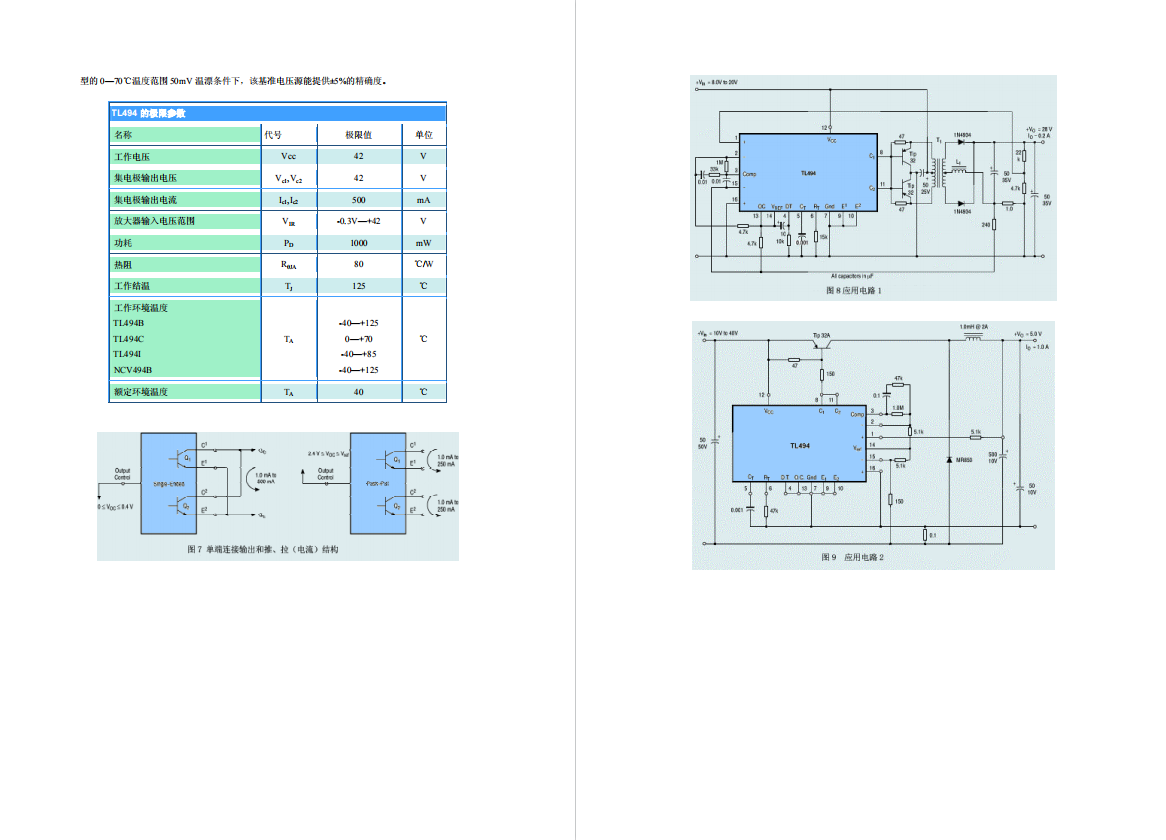Click the 500 value in collector current row
The image size is (1166, 840).
358,200
